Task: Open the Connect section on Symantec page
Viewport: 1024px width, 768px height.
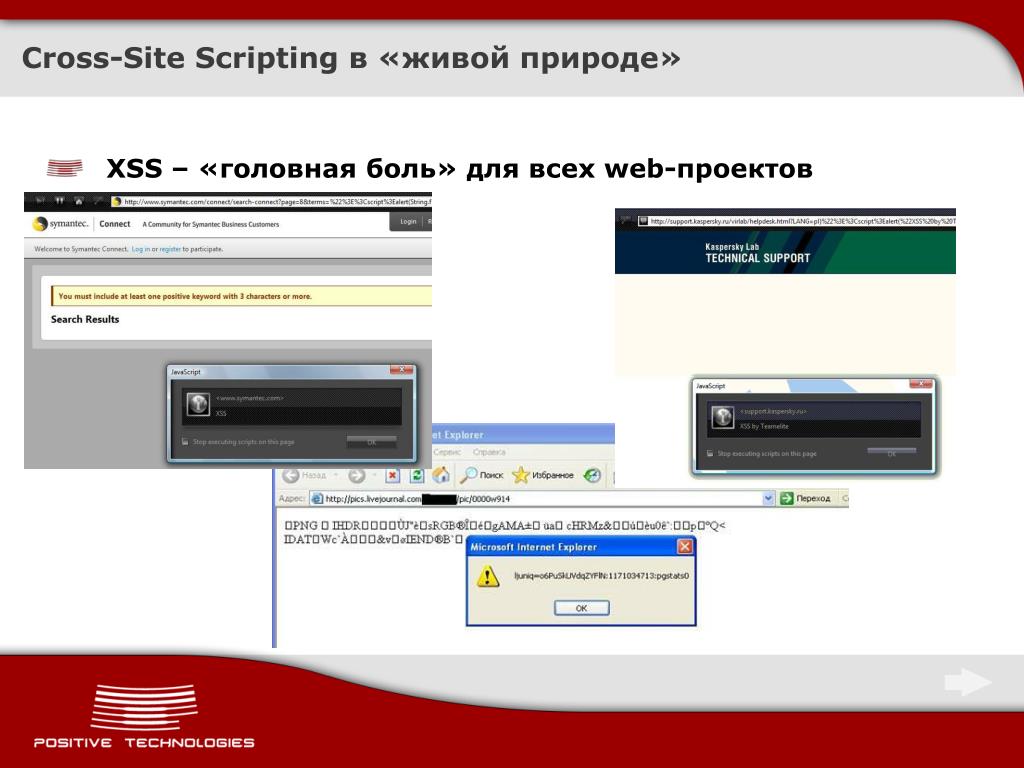Action: (x=115, y=224)
